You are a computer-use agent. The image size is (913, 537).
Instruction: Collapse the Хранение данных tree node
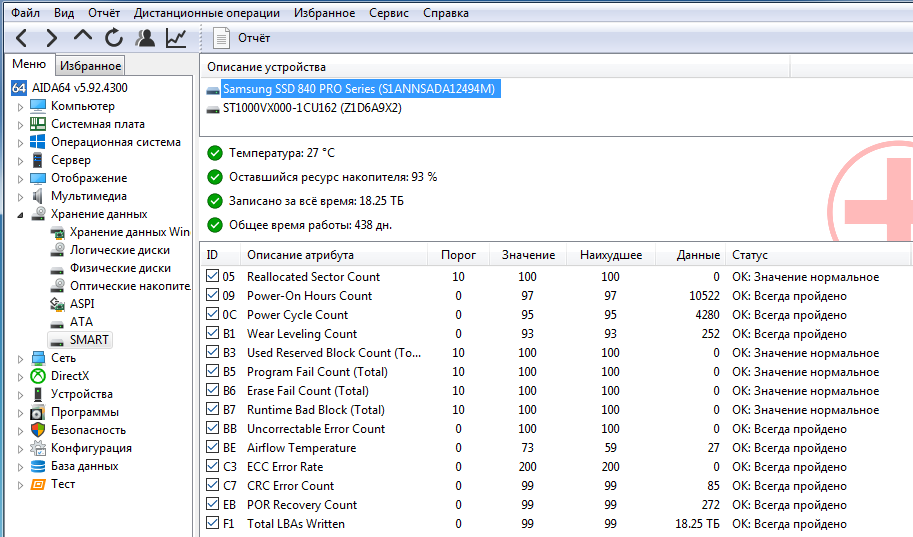tap(20, 215)
